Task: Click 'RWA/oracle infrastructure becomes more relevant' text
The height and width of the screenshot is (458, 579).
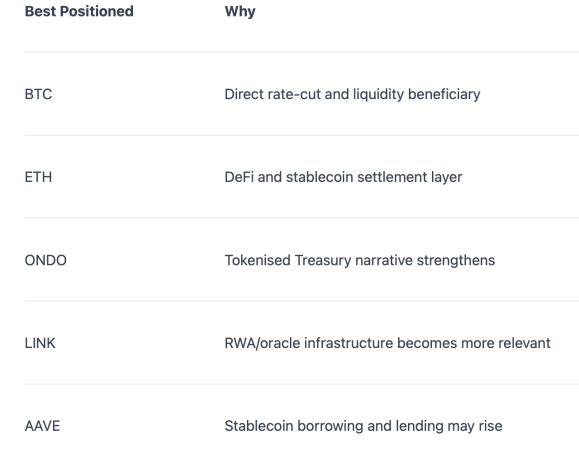Action: (x=388, y=343)
